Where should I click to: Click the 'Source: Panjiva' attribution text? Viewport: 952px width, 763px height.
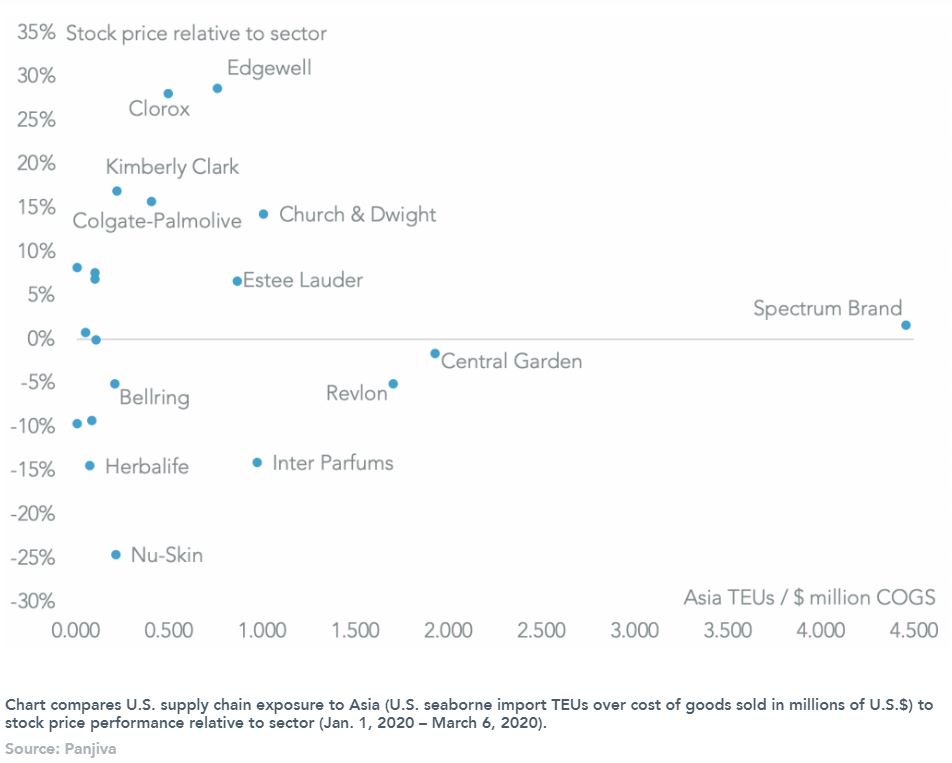tap(61, 748)
